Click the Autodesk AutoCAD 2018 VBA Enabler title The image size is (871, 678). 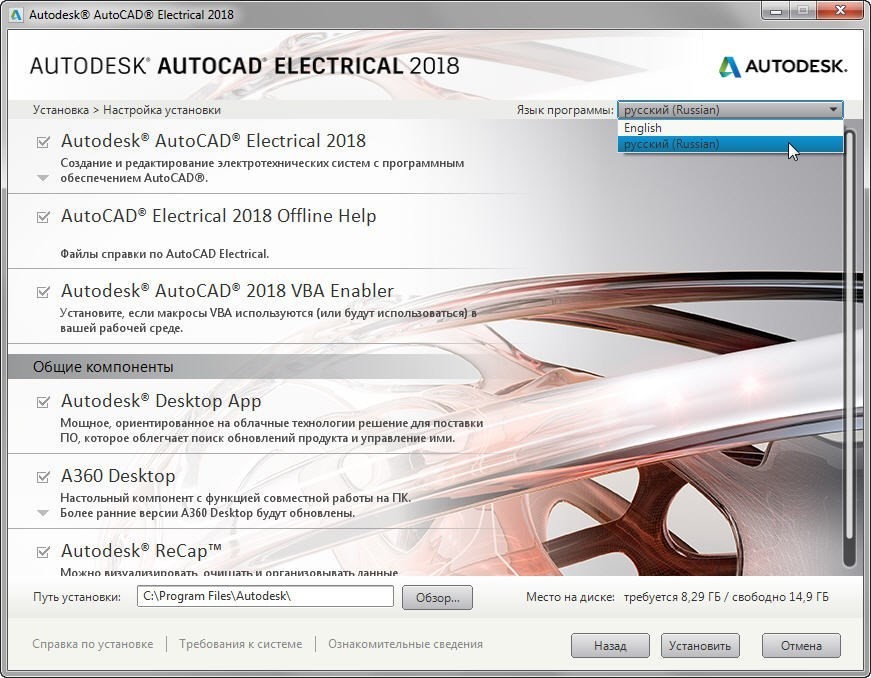click(227, 290)
